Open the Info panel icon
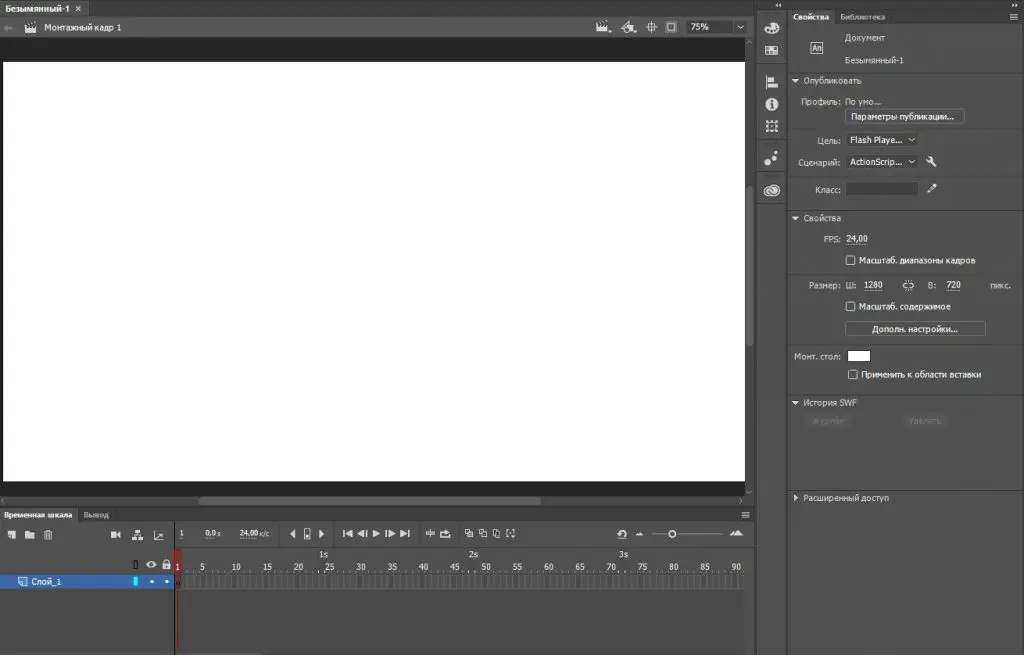1024x655 pixels. click(771, 104)
